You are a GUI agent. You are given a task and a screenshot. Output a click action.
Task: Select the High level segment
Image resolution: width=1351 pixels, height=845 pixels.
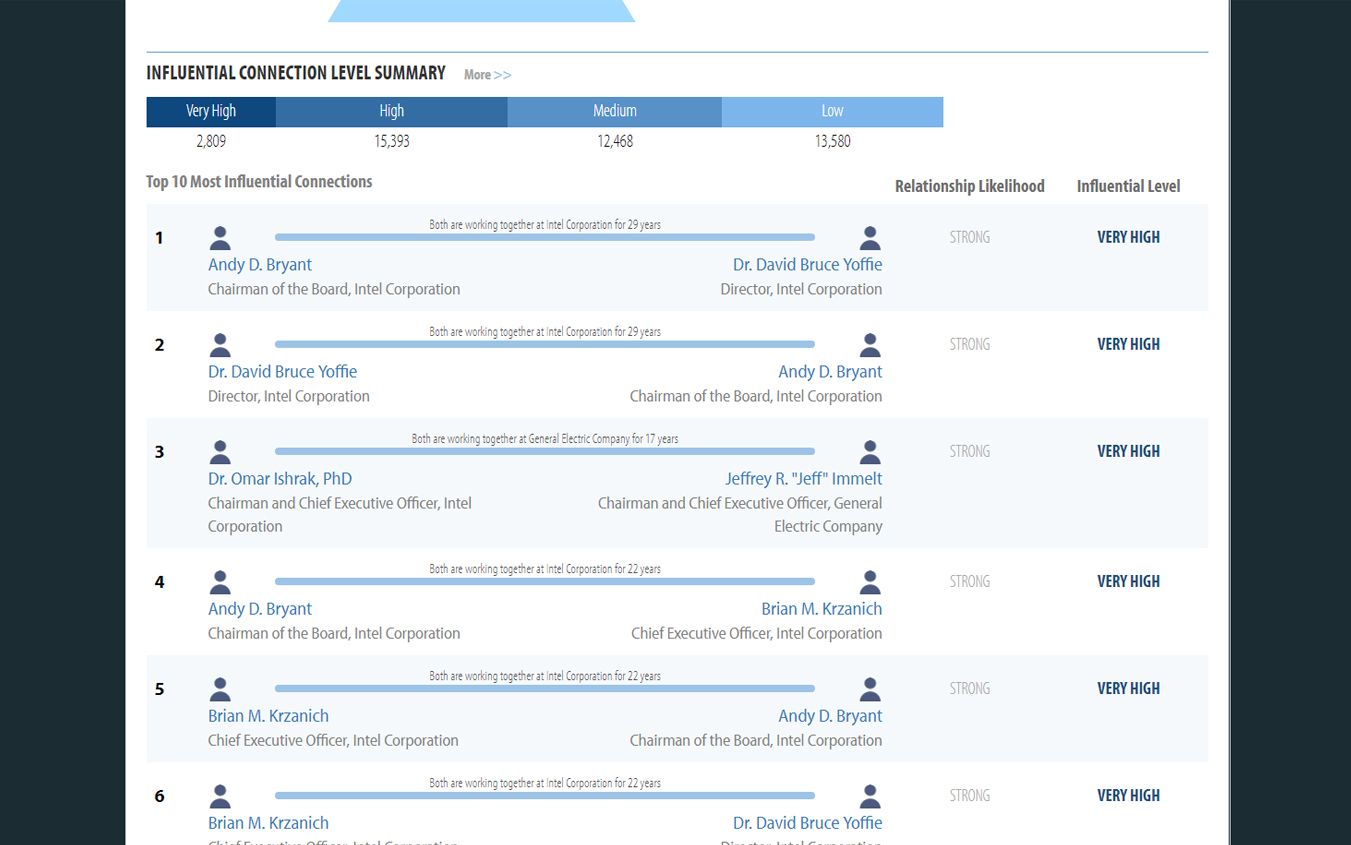click(x=392, y=111)
